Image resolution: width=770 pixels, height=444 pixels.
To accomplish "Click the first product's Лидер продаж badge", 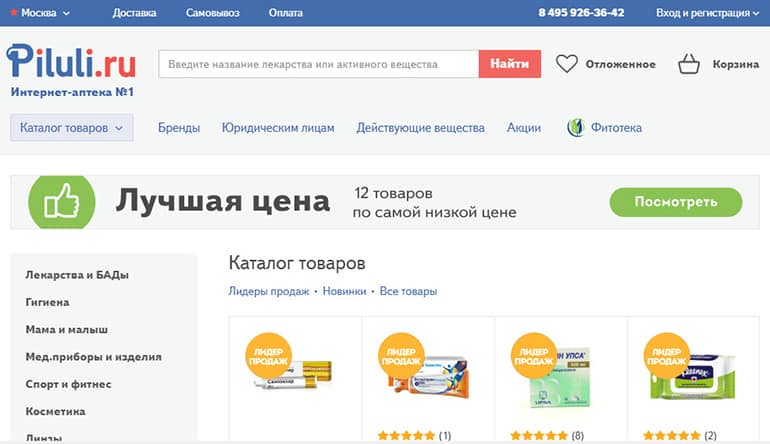I will (268, 356).
